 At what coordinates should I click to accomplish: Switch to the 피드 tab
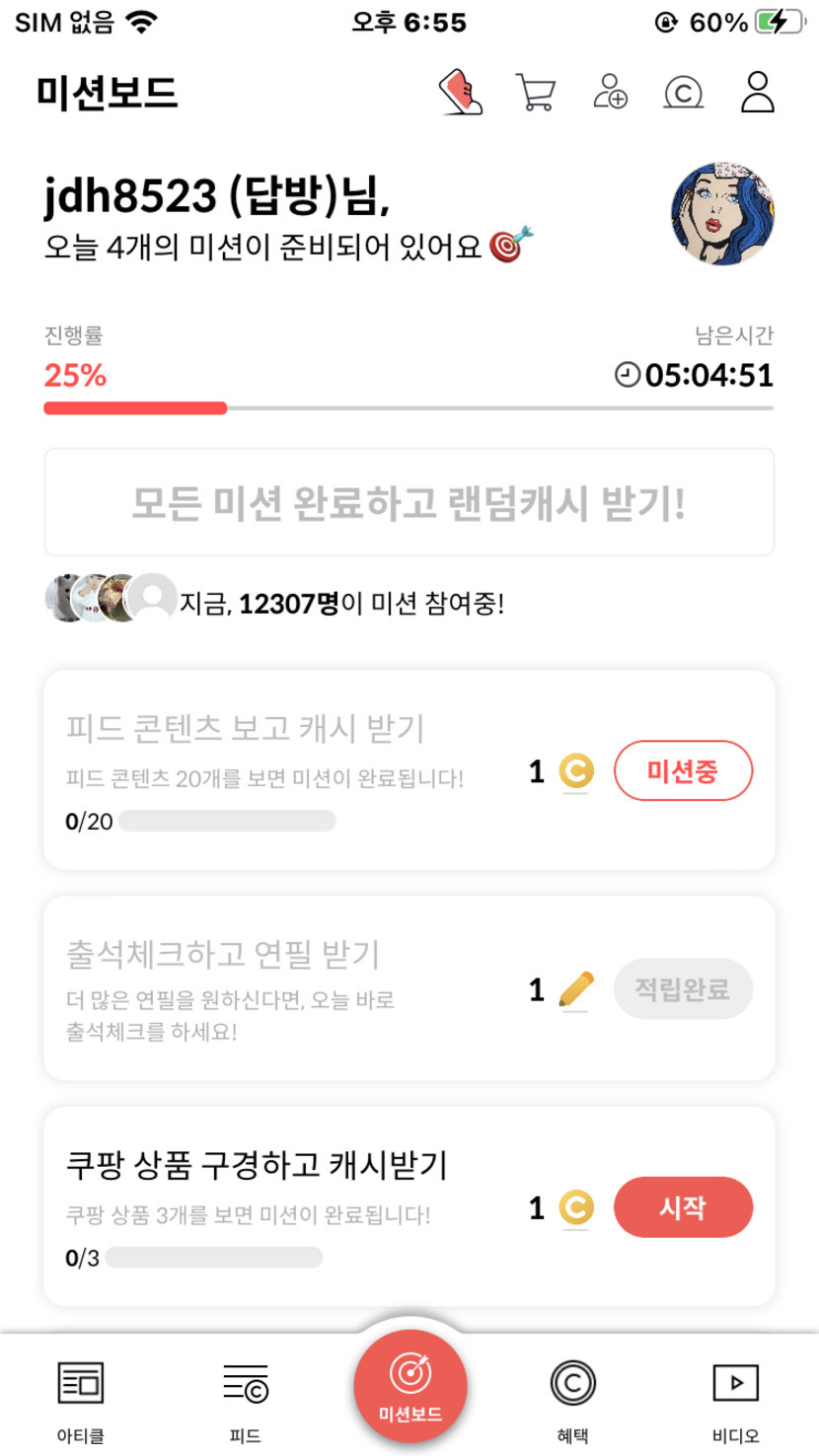coord(245,1400)
